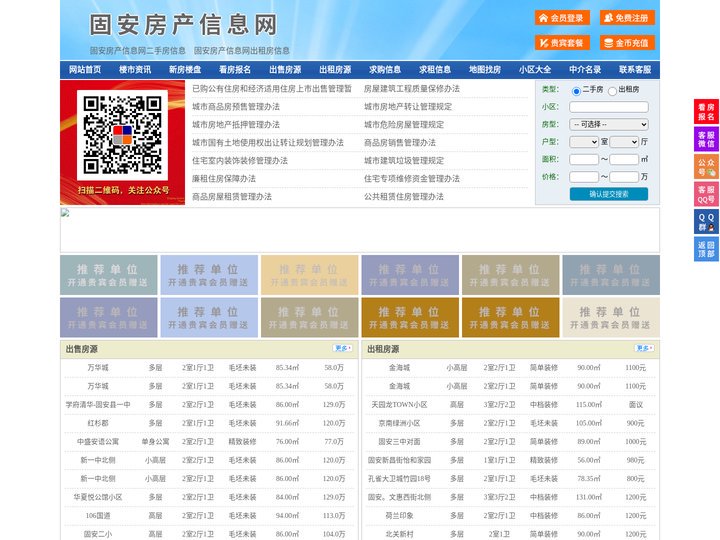Open 北关新村 rental listing
The image size is (720, 540).
(x=399, y=534)
